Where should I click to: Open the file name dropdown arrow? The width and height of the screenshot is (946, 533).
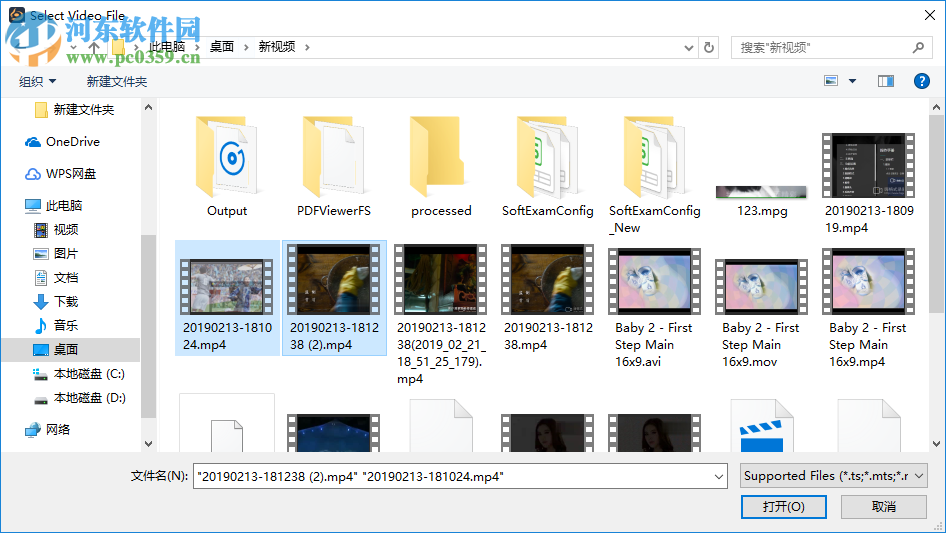click(x=719, y=476)
